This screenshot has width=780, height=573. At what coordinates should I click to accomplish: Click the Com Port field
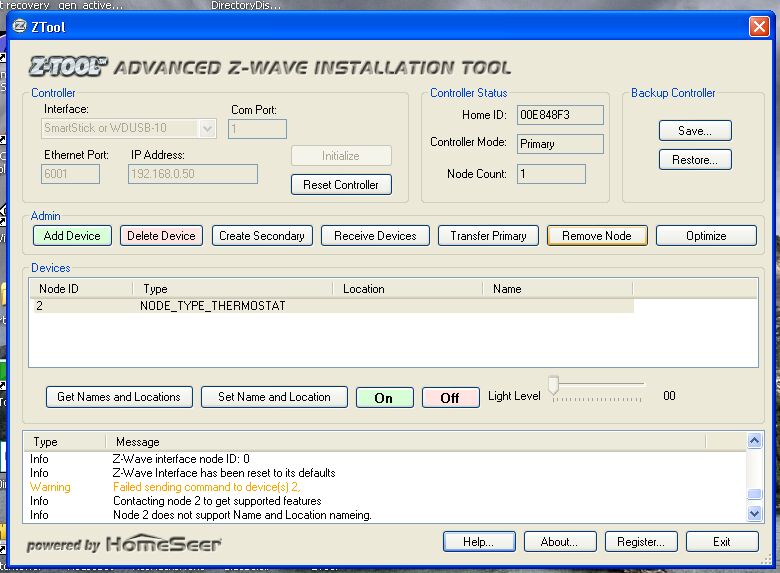coord(257,129)
